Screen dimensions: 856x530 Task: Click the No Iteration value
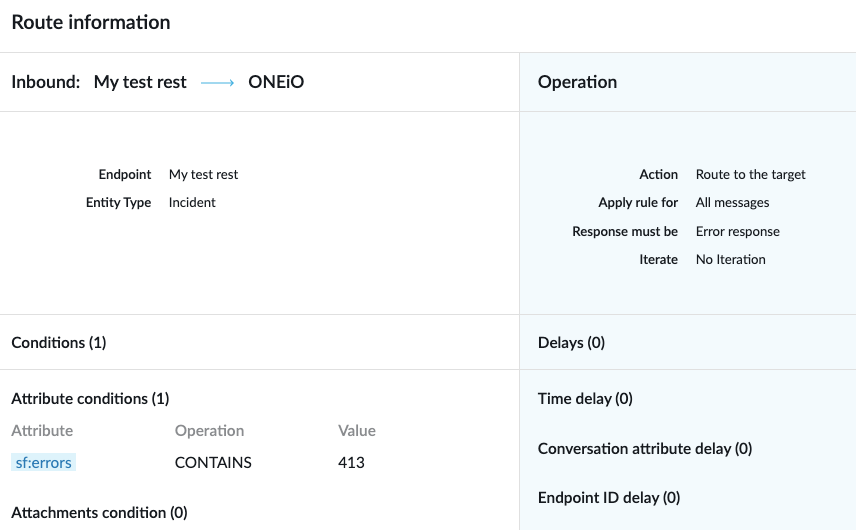coord(730,259)
